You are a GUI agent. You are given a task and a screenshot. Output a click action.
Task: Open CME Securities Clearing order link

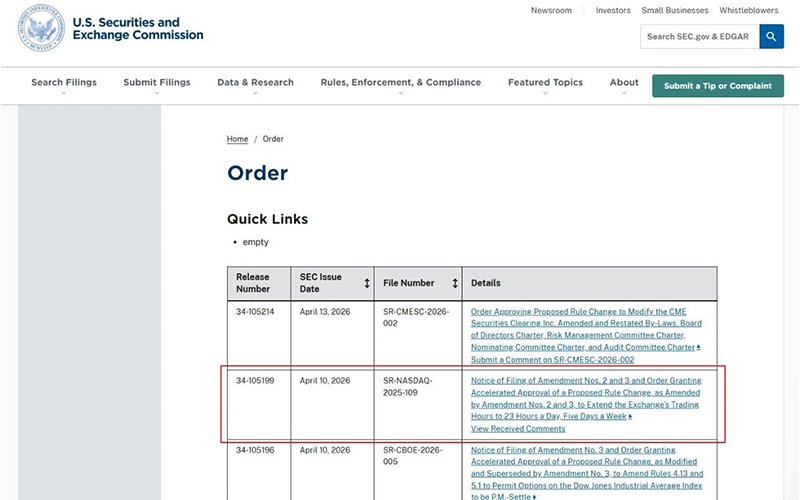(x=586, y=329)
